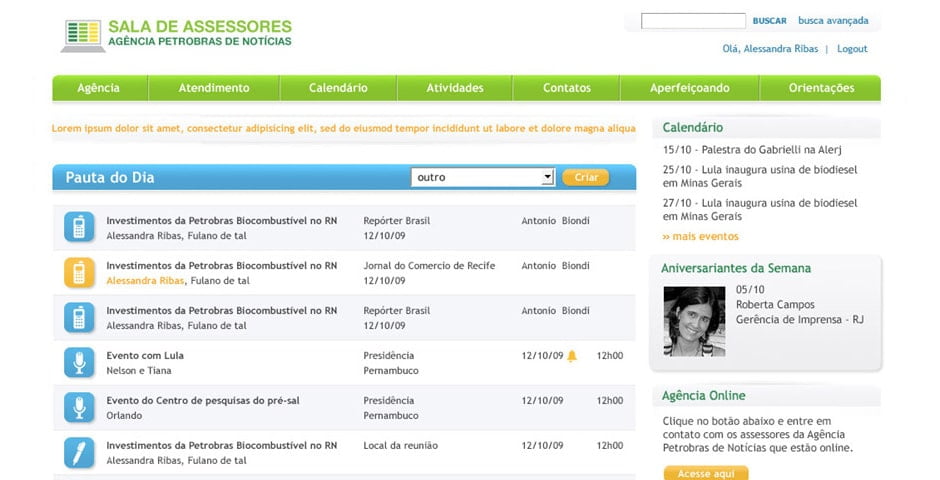Click inside the search input field
This screenshot has width=940, height=480.
pyautogui.click(x=693, y=21)
